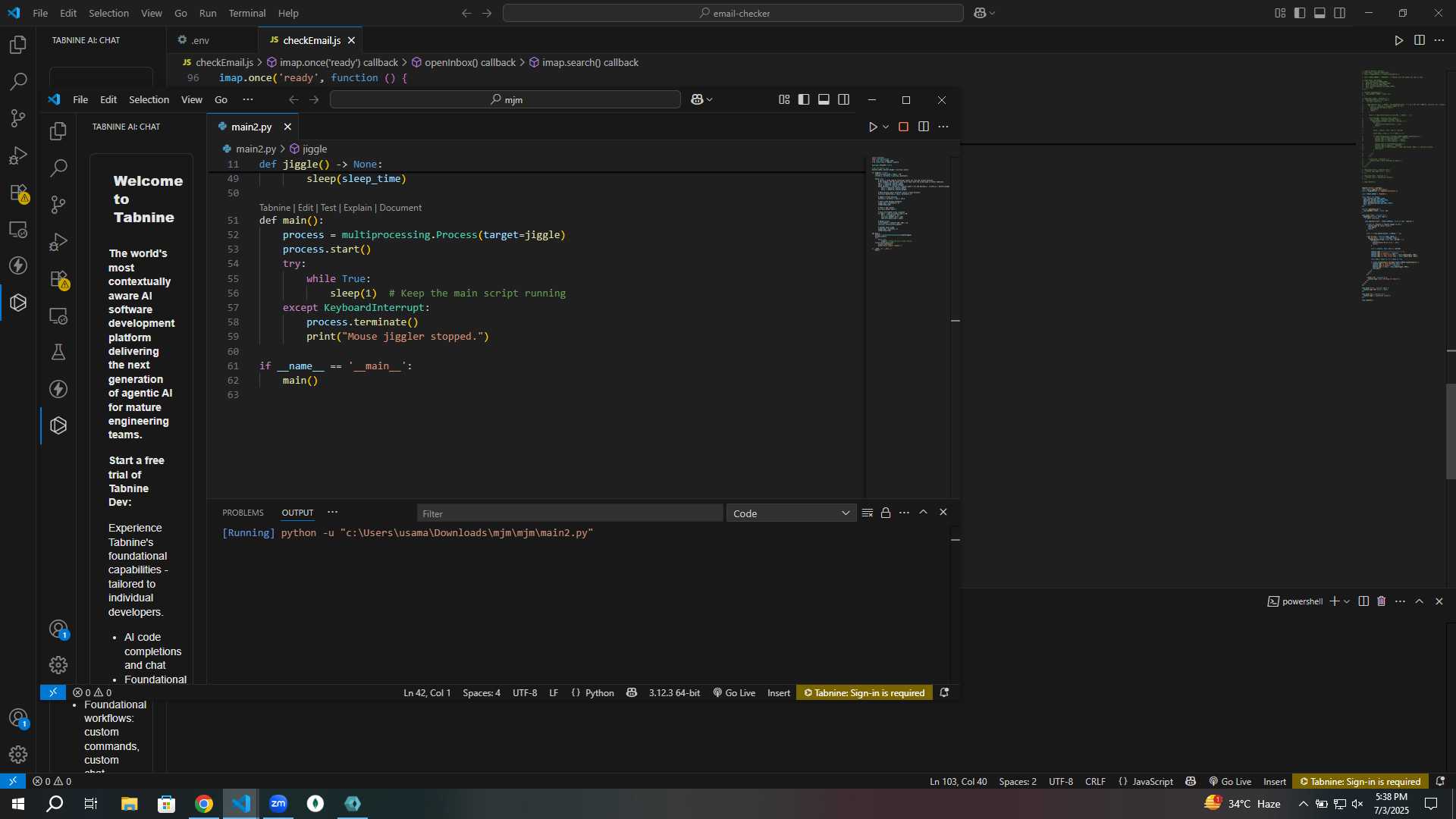Toggle primary side bar in mjm window
Viewport: 1456px width, 819px height.
tap(804, 99)
